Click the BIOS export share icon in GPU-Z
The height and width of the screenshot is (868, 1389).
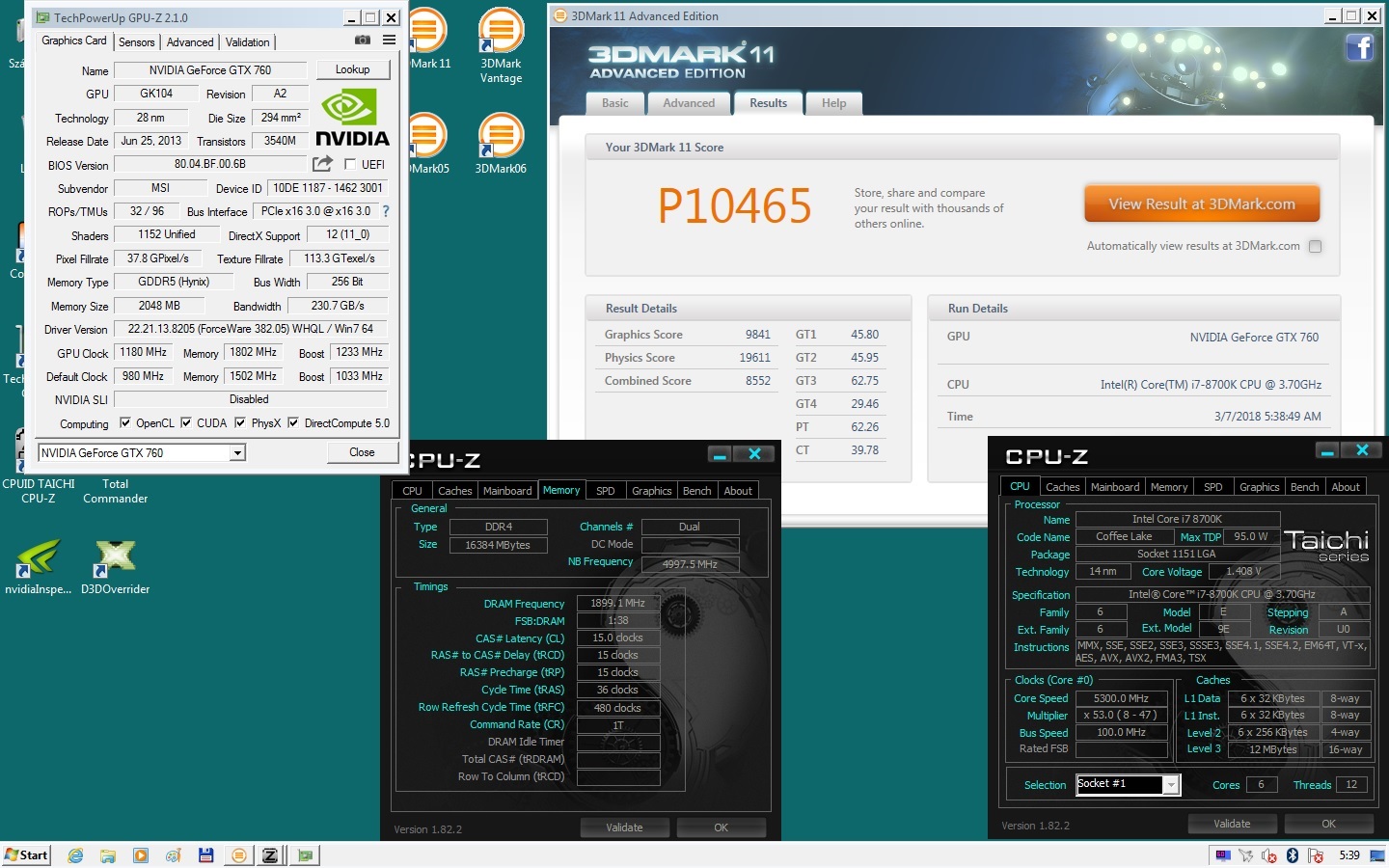click(323, 164)
